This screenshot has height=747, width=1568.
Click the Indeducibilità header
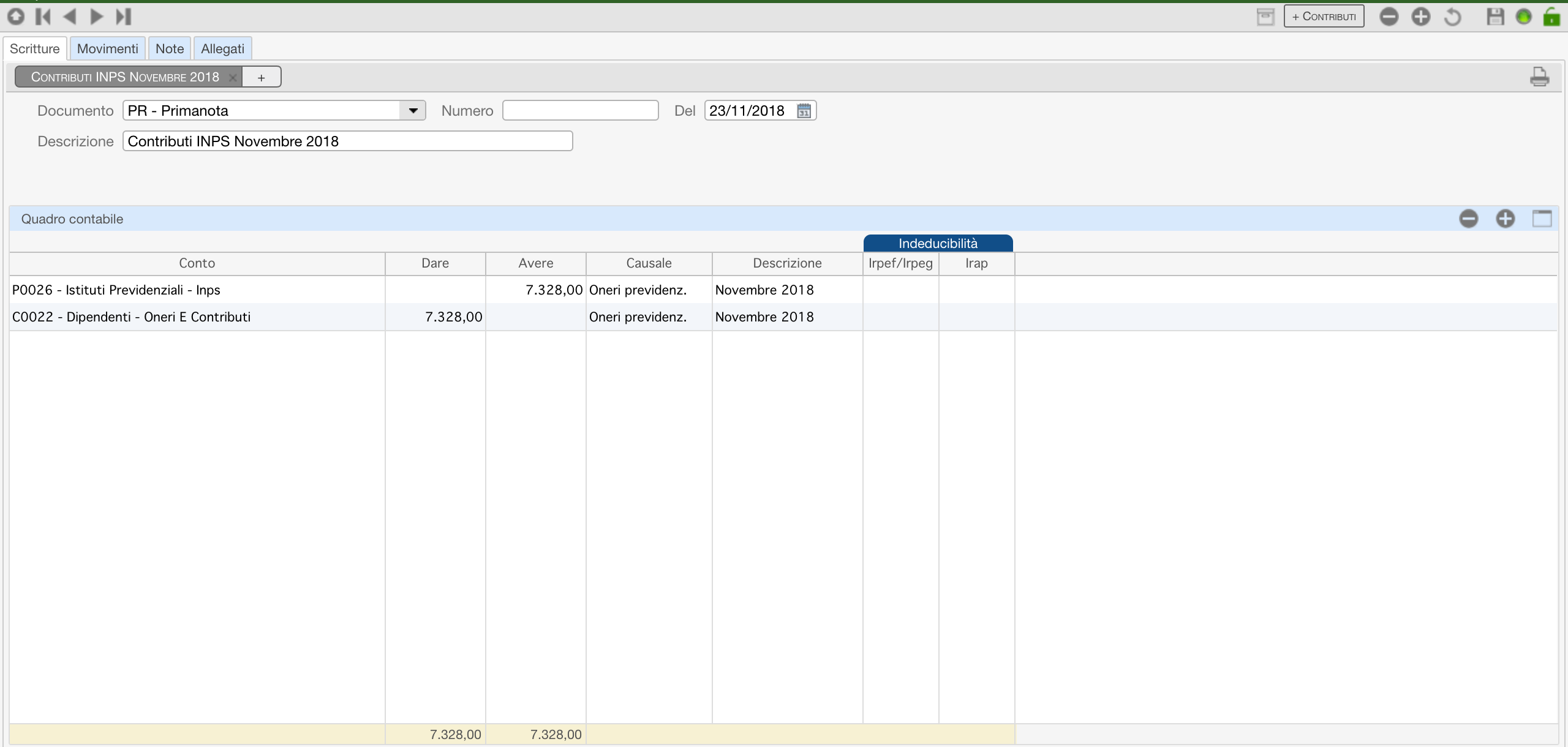[x=938, y=244]
